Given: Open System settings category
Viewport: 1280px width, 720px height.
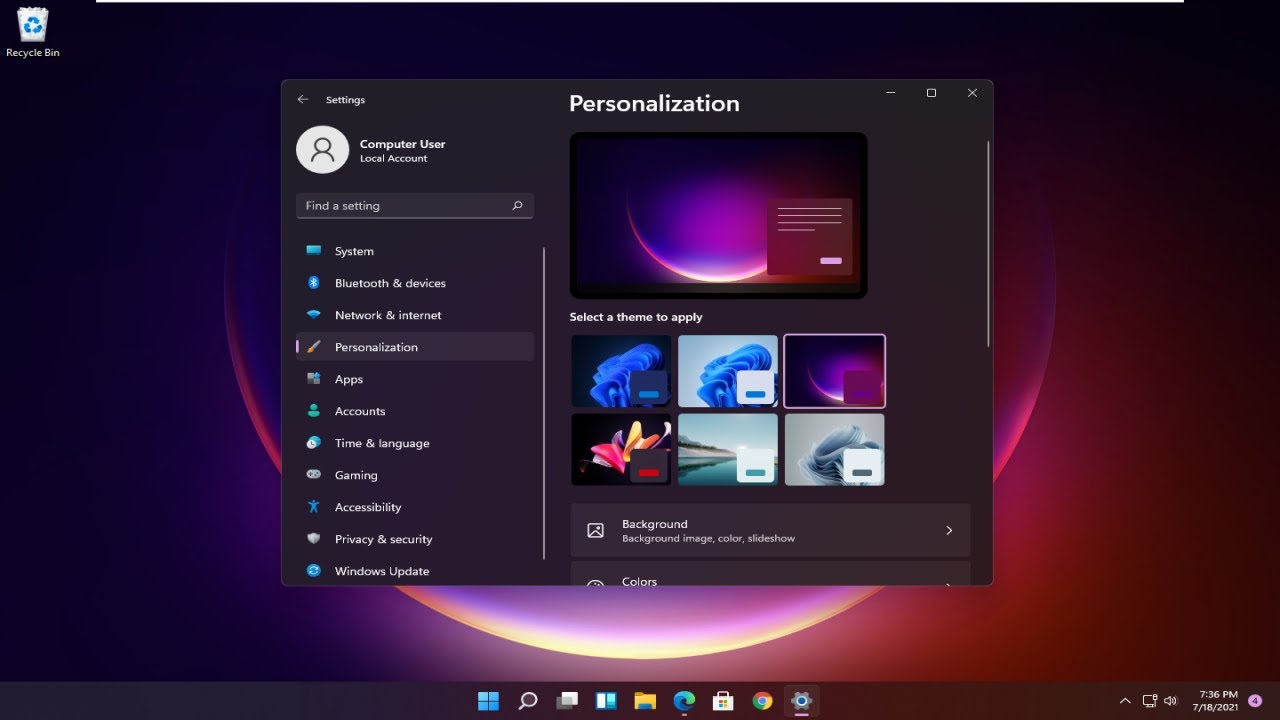Looking at the screenshot, I should click(415, 251).
